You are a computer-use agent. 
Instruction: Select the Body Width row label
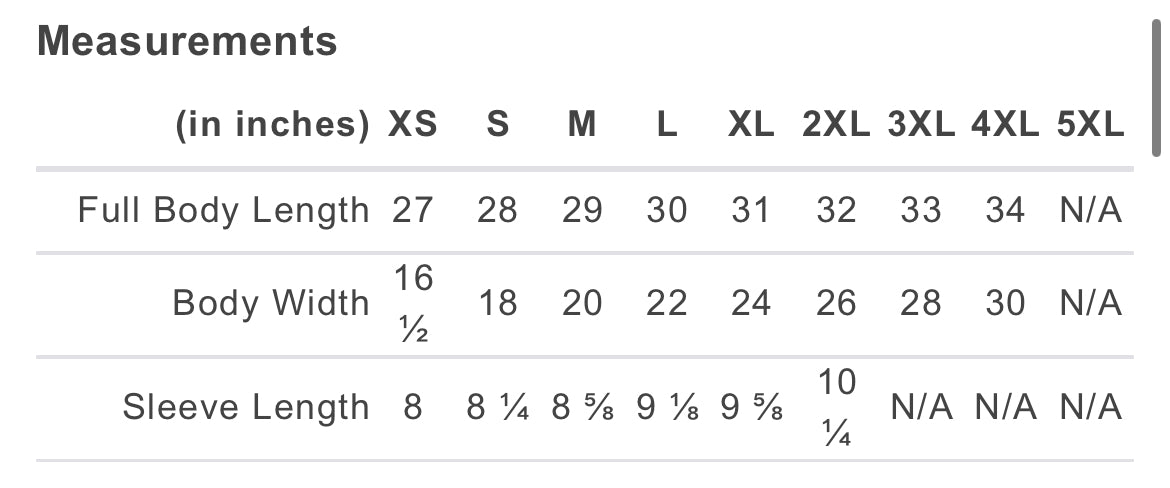(x=271, y=304)
